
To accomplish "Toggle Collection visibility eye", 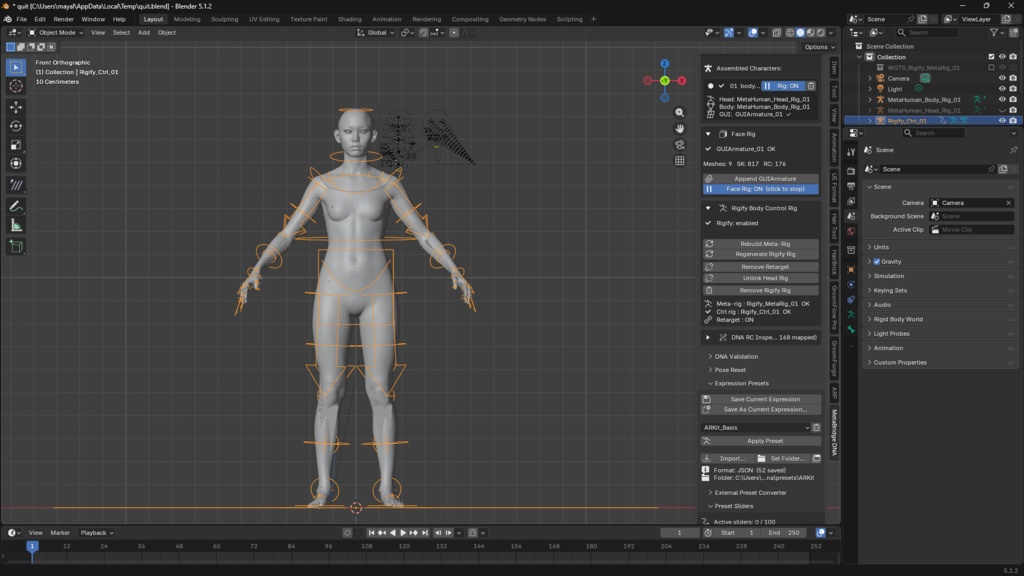I will pyautogui.click(x=1002, y=57).
